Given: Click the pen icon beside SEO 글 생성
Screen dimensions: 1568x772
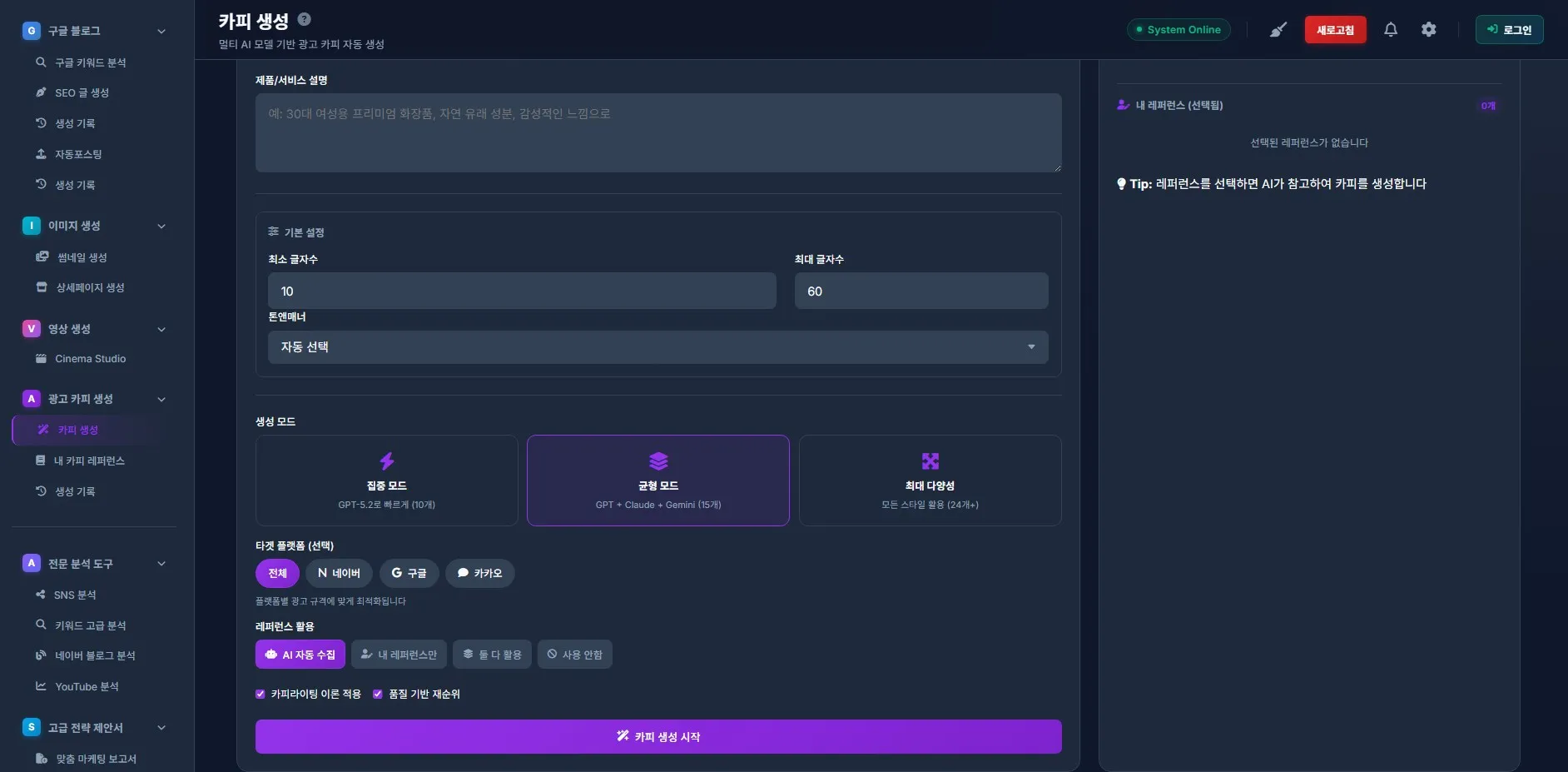Looking at the screenshot, I should (x=41, y=92).
